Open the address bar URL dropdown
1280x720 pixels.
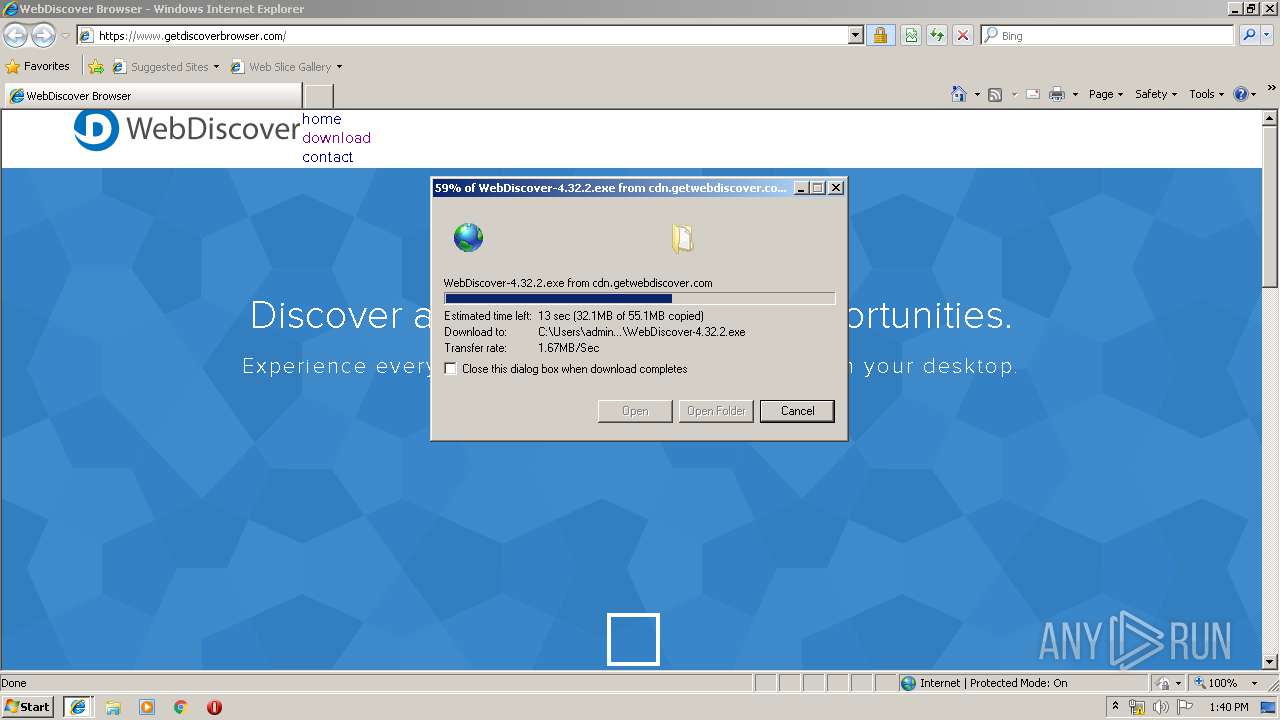855,35
